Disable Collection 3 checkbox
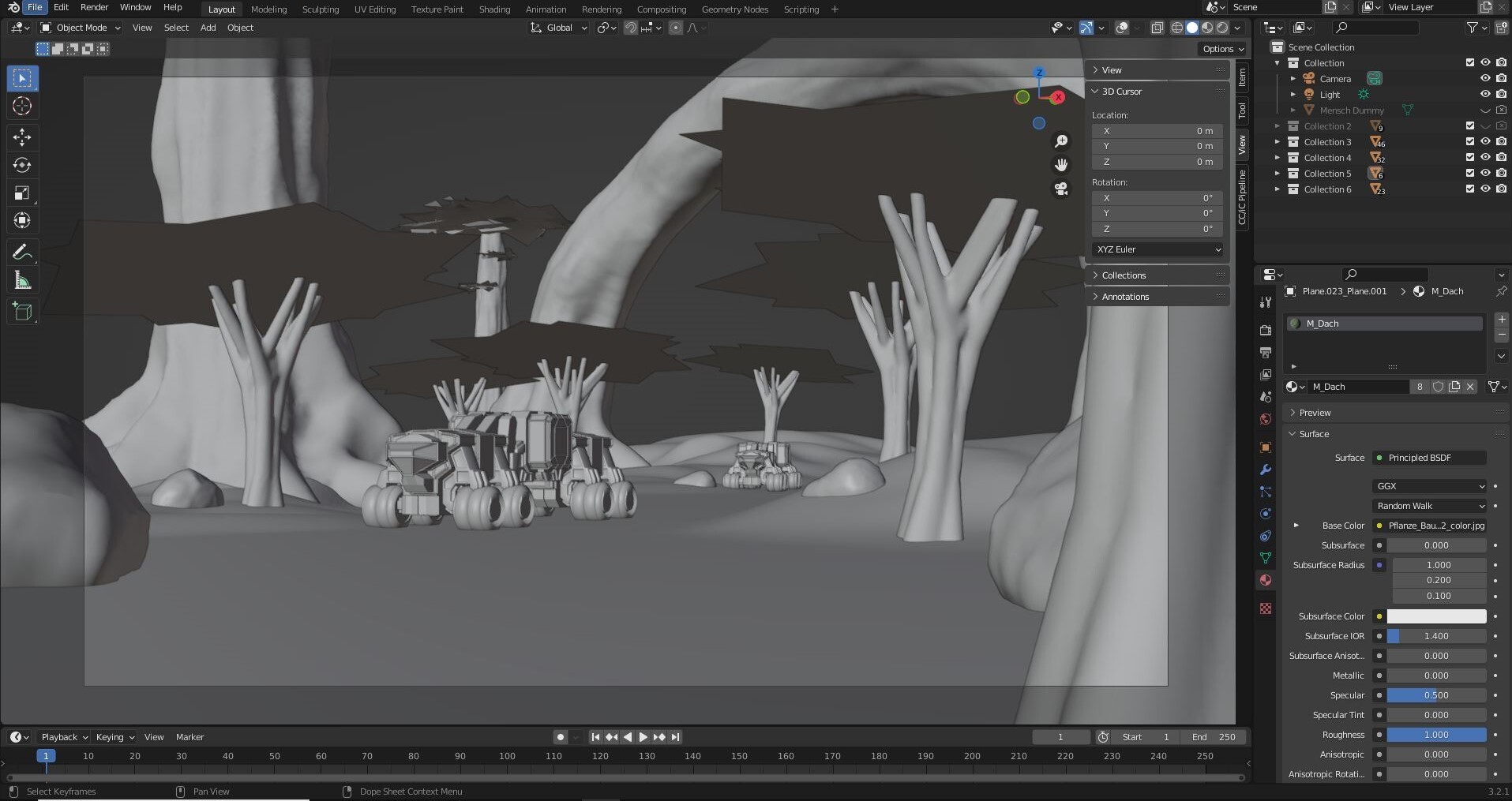This screenshot has height=801, width=1512. point(1469,141)
